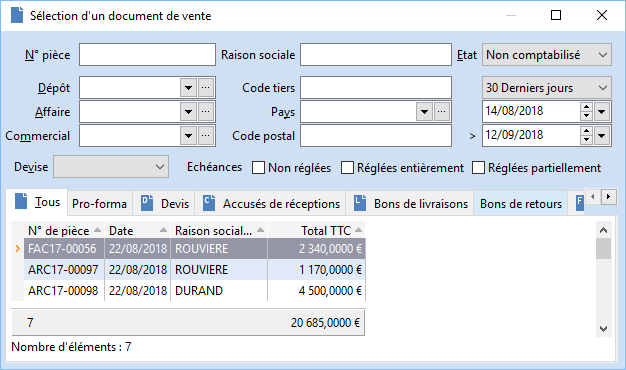Switch to the Devis tab
The image size is (626, 370).
coord(165,204)
